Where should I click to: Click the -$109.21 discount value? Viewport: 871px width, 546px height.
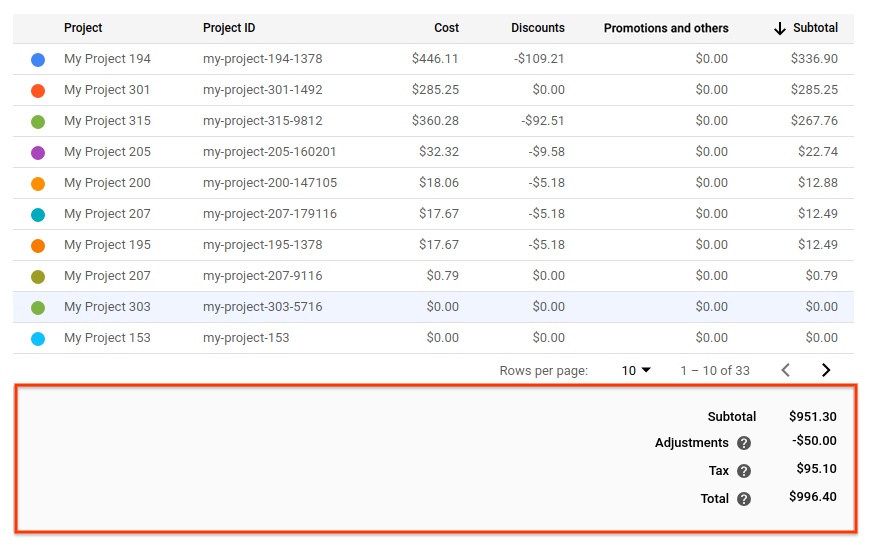[x=539, y=58]
